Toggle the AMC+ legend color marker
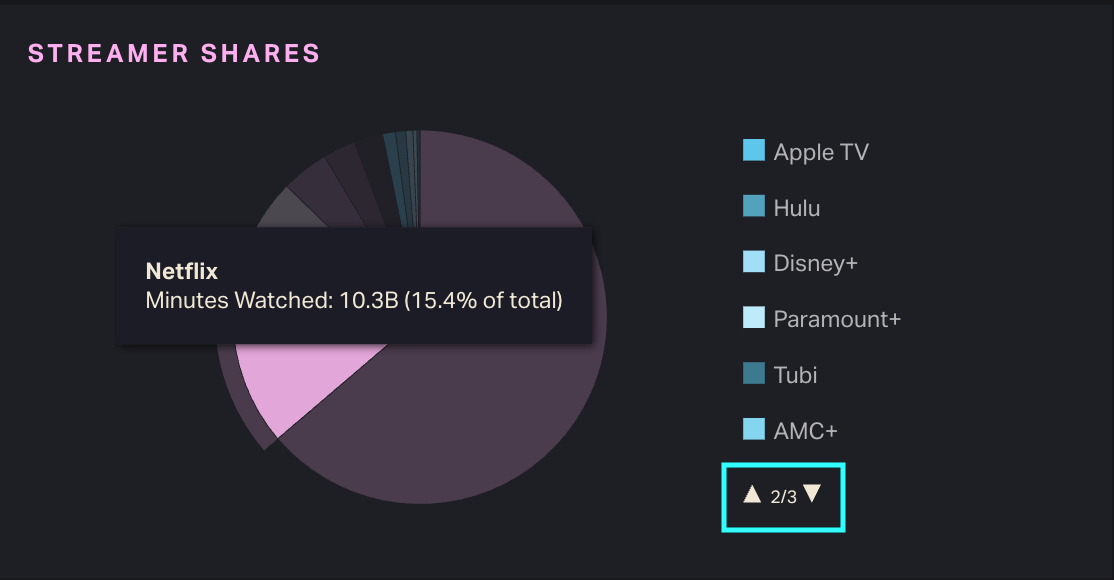This screenshot has width=1114, height=580. [753, 430]
